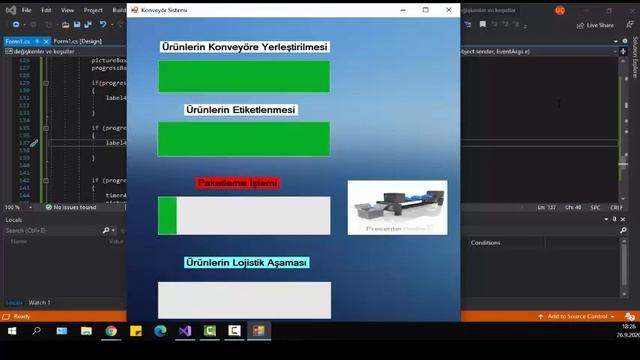Switch to the Watch 1 tab
640x360 pixels.
tap(39, 303)
